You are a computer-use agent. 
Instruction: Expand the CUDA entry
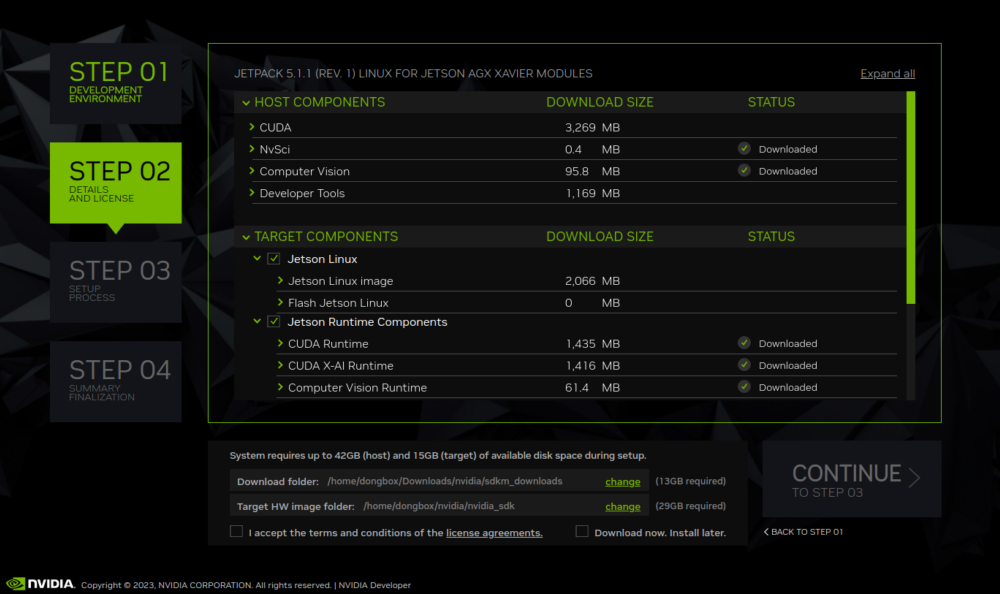(253, 127)
